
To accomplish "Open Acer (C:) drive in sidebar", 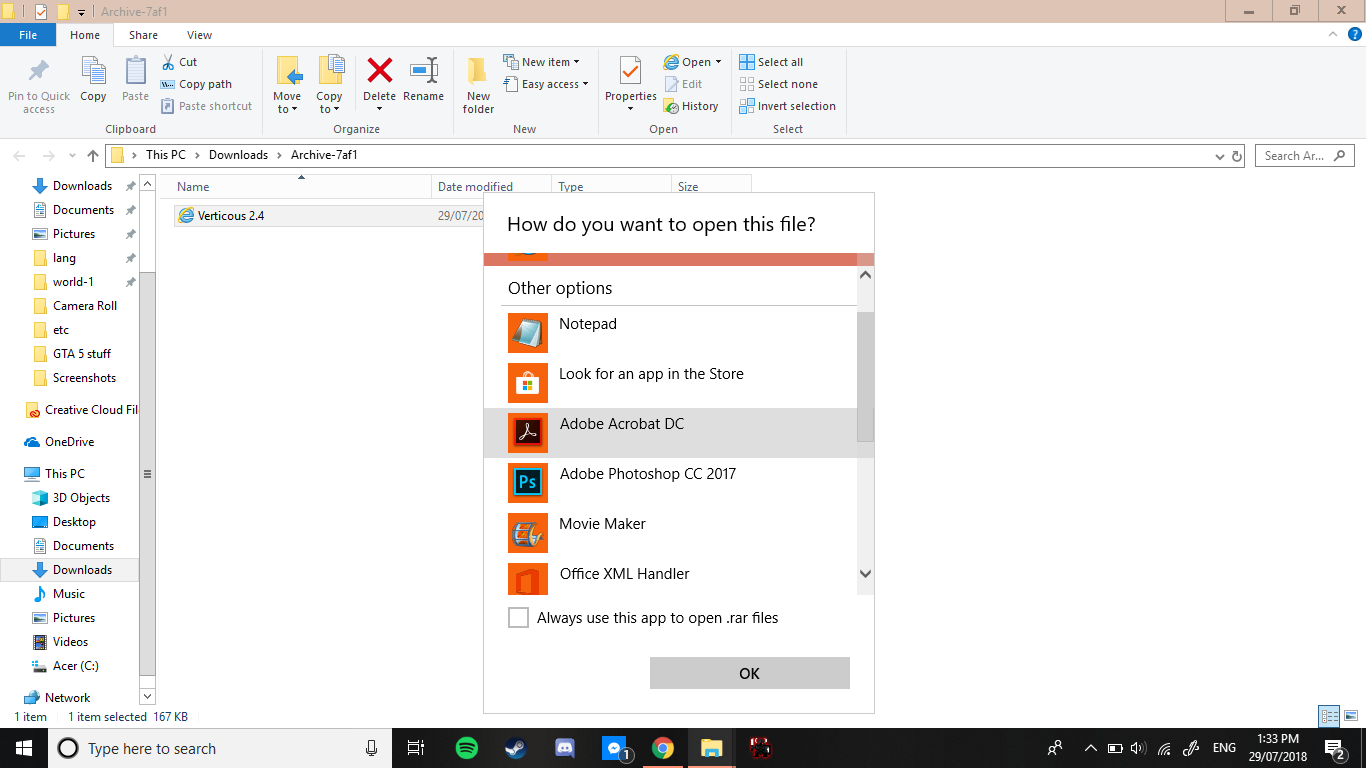I will tap(75, 666).
